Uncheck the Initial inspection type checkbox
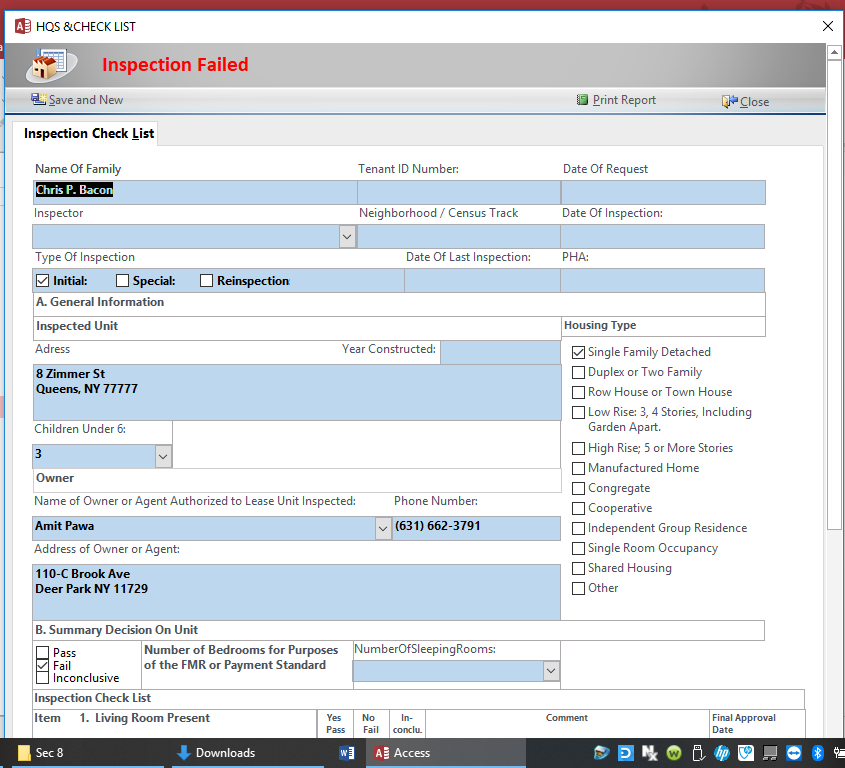 [x=43, y=281]
